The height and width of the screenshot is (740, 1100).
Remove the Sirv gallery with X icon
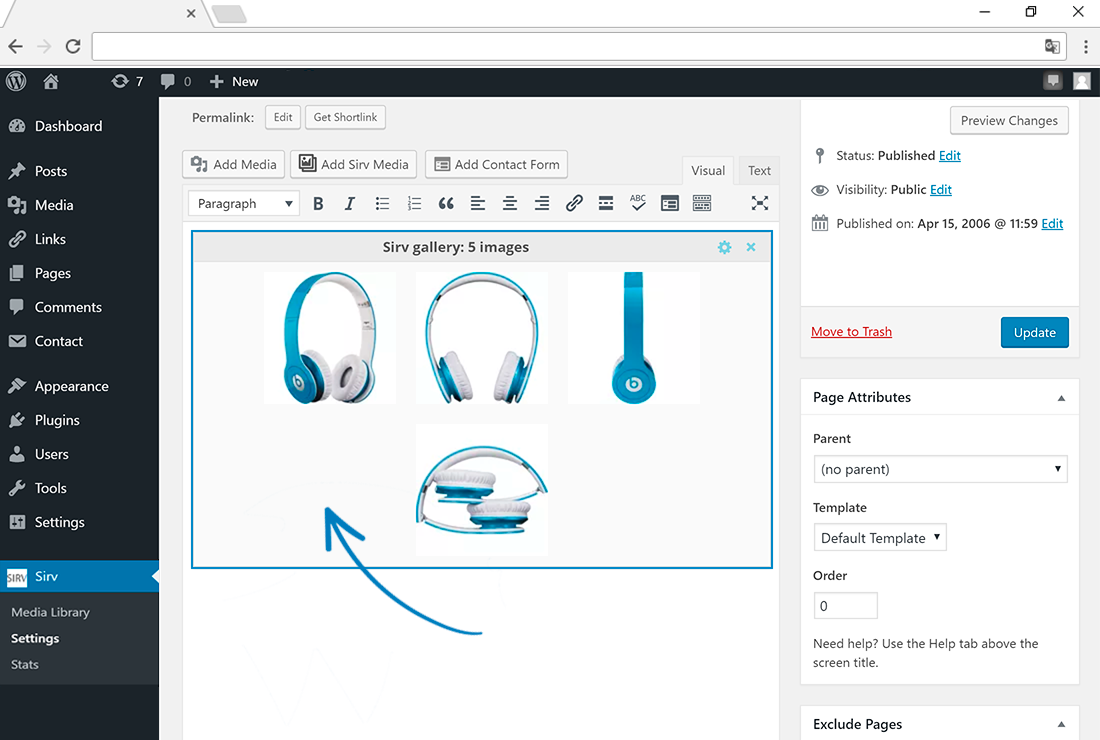point(751,247)
